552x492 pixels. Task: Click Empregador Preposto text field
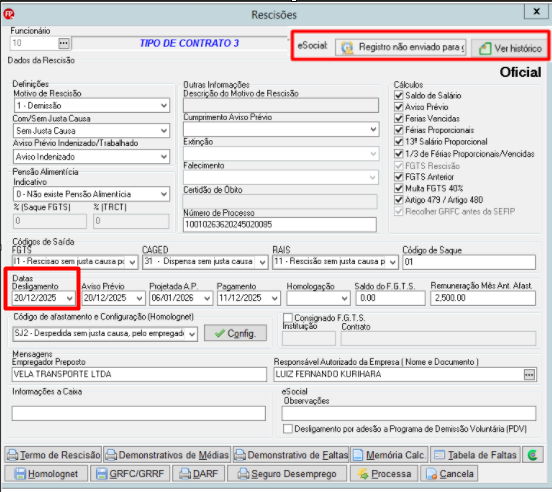coord(139,374)
